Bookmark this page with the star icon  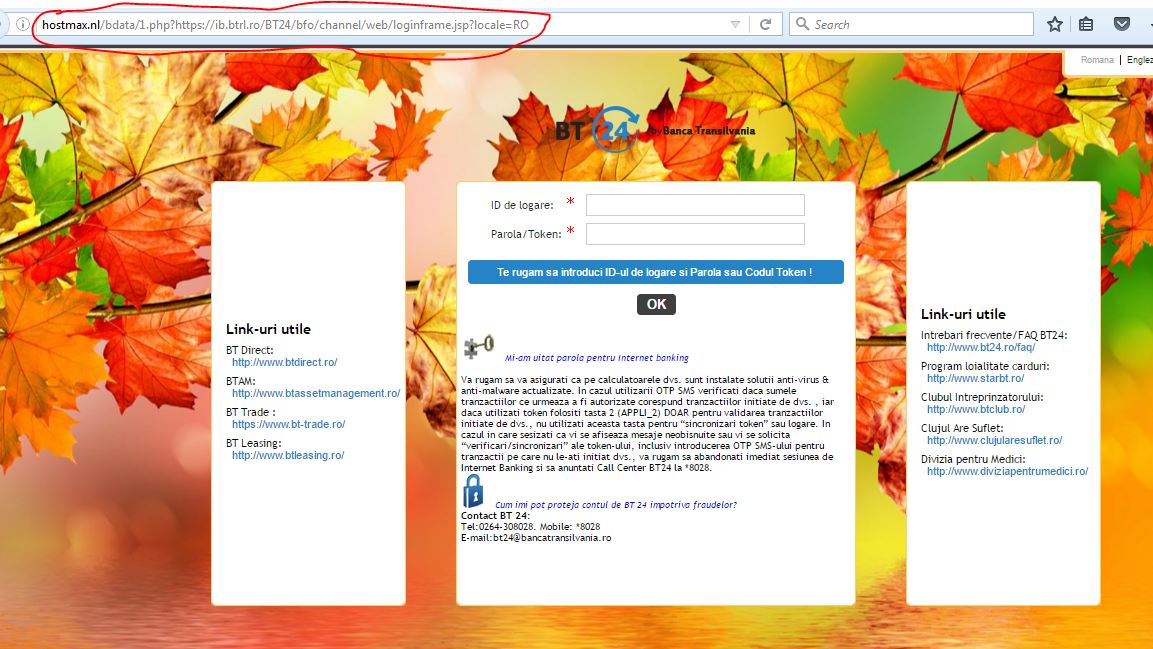tap(1054, 24)
